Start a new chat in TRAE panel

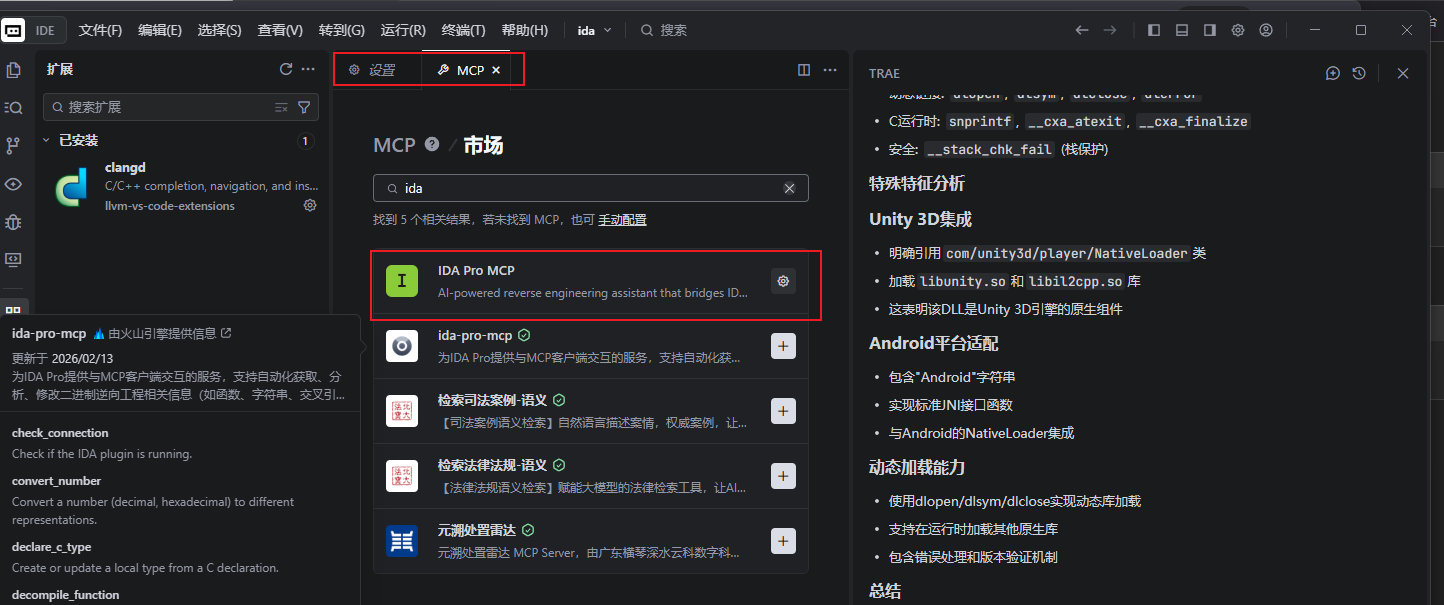(x=1333, y=73)
